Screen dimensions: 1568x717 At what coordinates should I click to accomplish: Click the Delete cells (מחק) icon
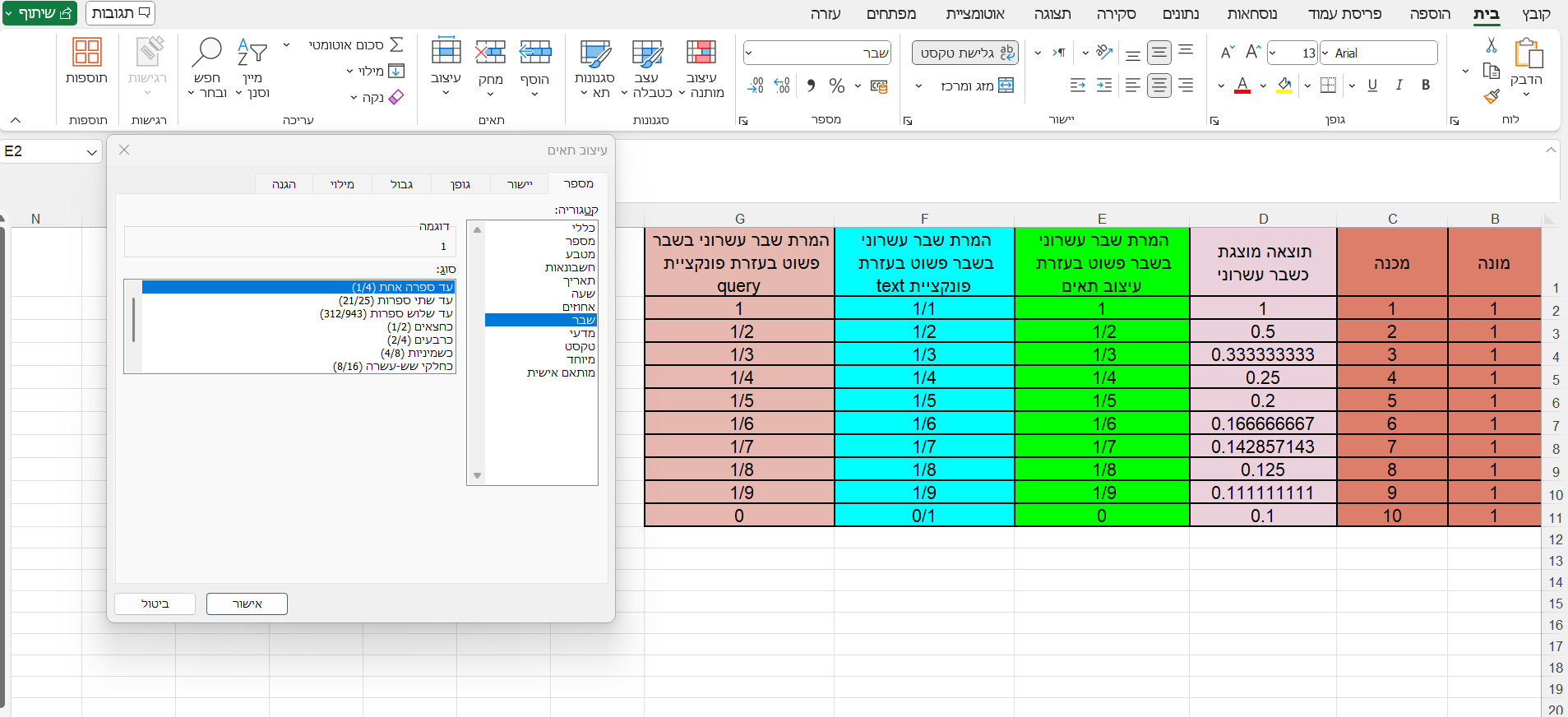[x=491, y=52]
